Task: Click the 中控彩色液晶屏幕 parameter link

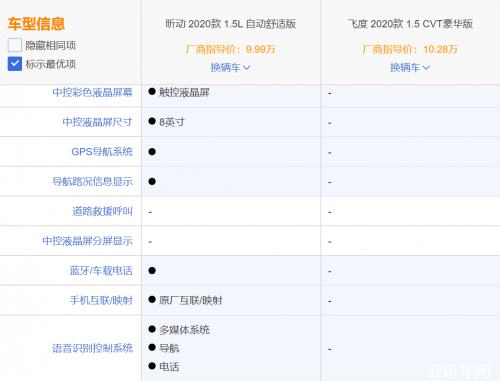Action: 92,92
